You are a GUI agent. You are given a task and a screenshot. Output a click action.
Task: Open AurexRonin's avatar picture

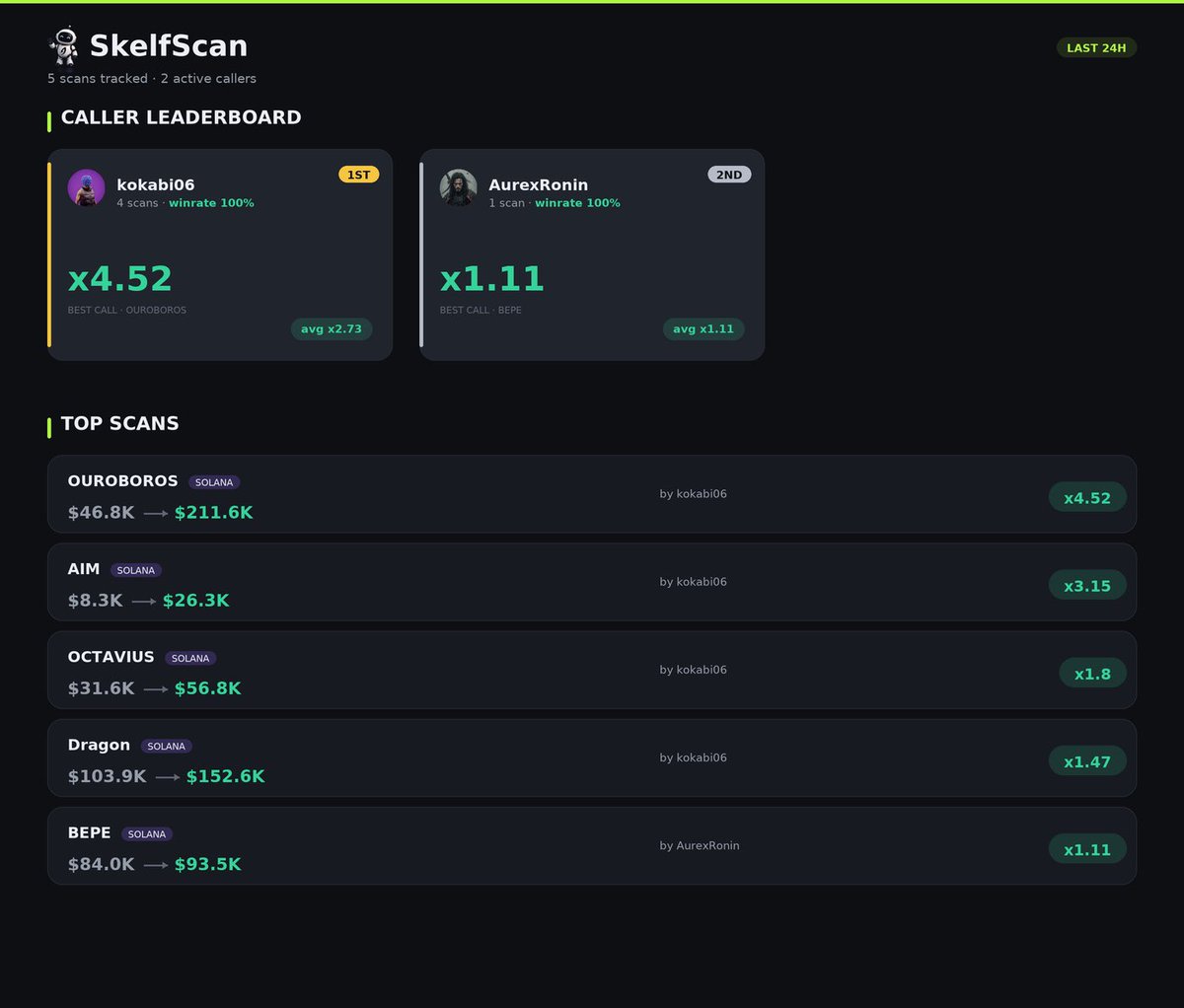click(x=458, y=187)
